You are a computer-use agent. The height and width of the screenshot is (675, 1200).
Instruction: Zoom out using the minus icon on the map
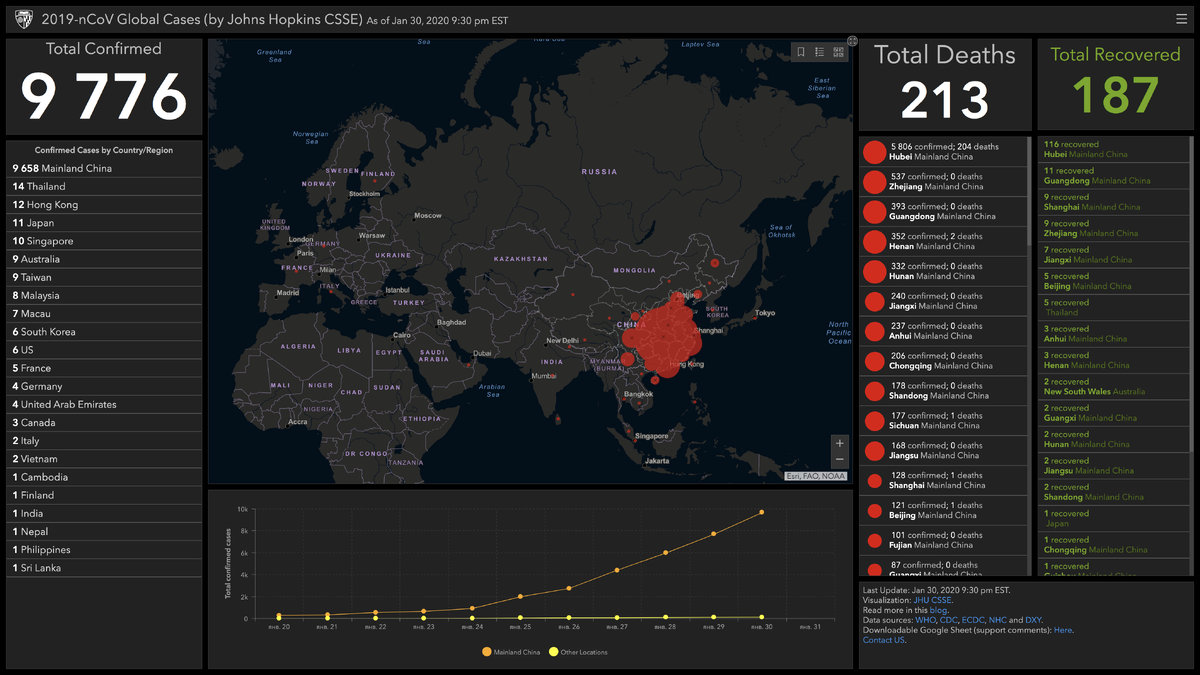pos(839,461)
